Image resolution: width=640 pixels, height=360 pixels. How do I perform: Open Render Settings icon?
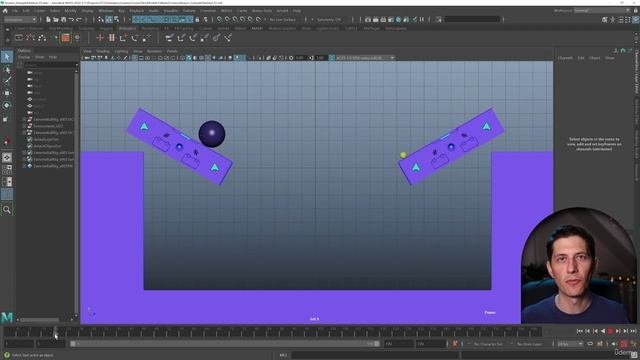(x=391, y=19)
